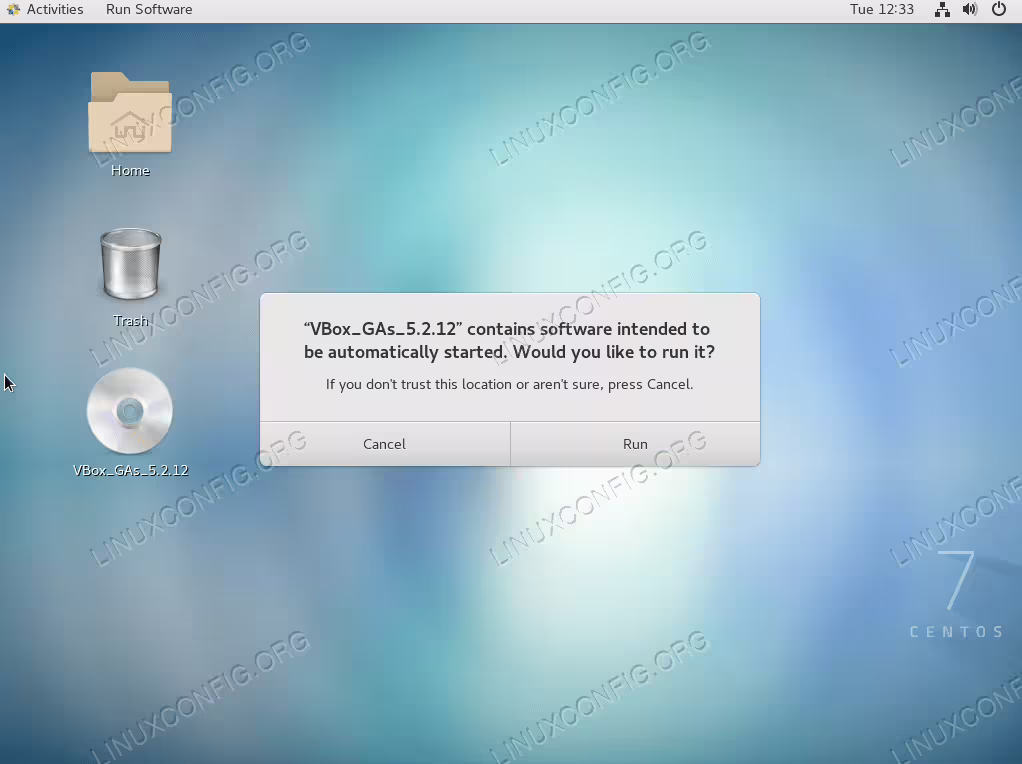
Task: Click the large 7 numeral in the CentOS watermark
Action: 956,580
